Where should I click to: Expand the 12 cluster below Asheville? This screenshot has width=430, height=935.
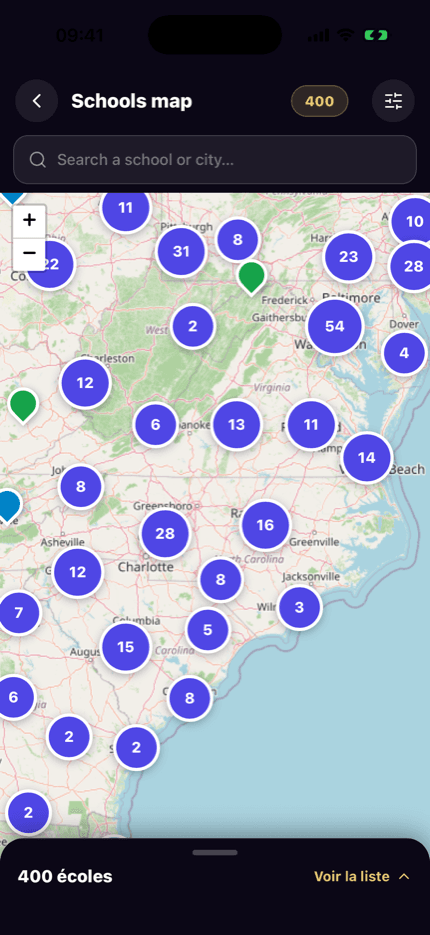click(78, 572)
